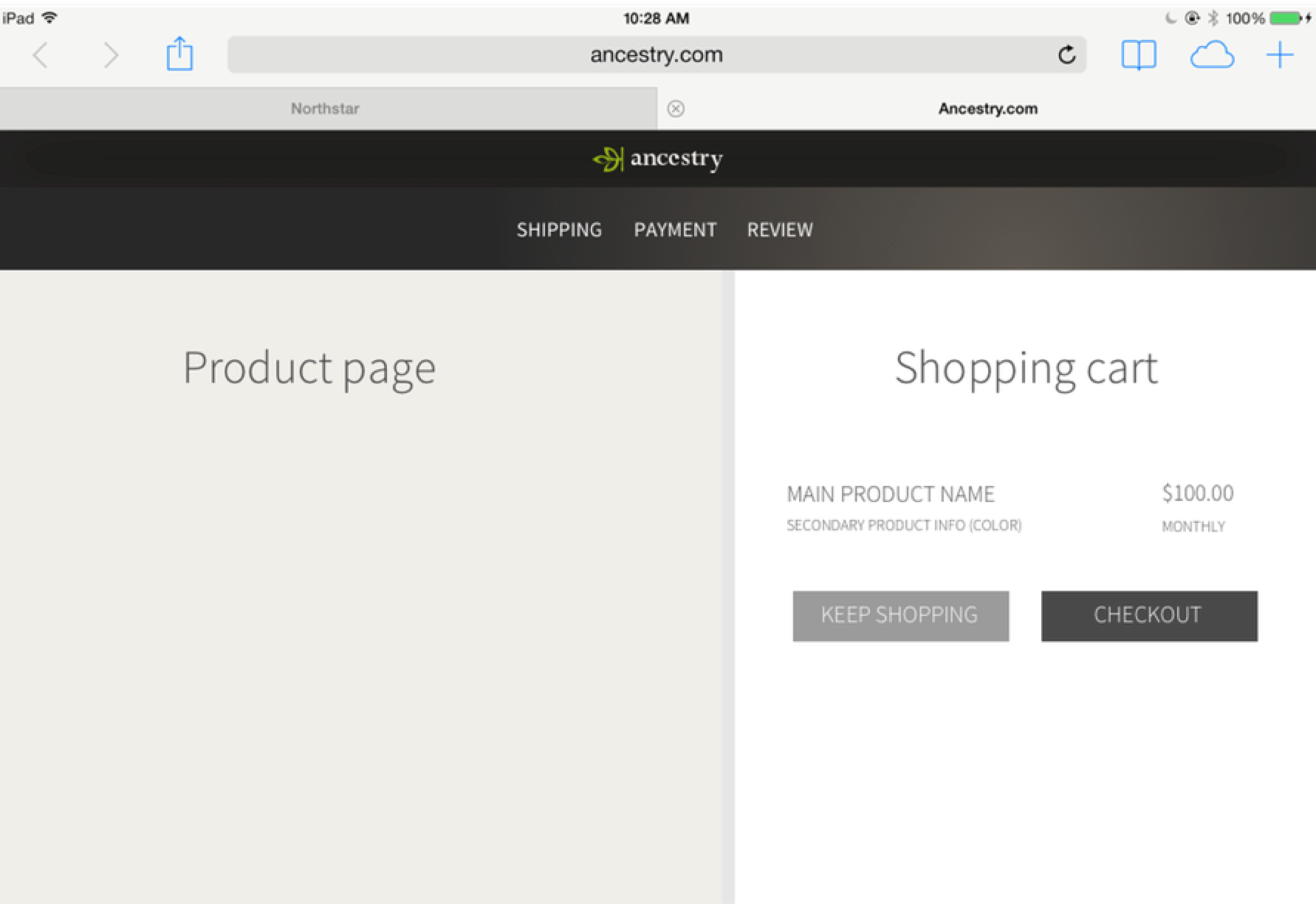Click SECONDARY PRODUCT INFO (COLOR) text
This screenshot has height=905, width=1316.
pos(903,525)
